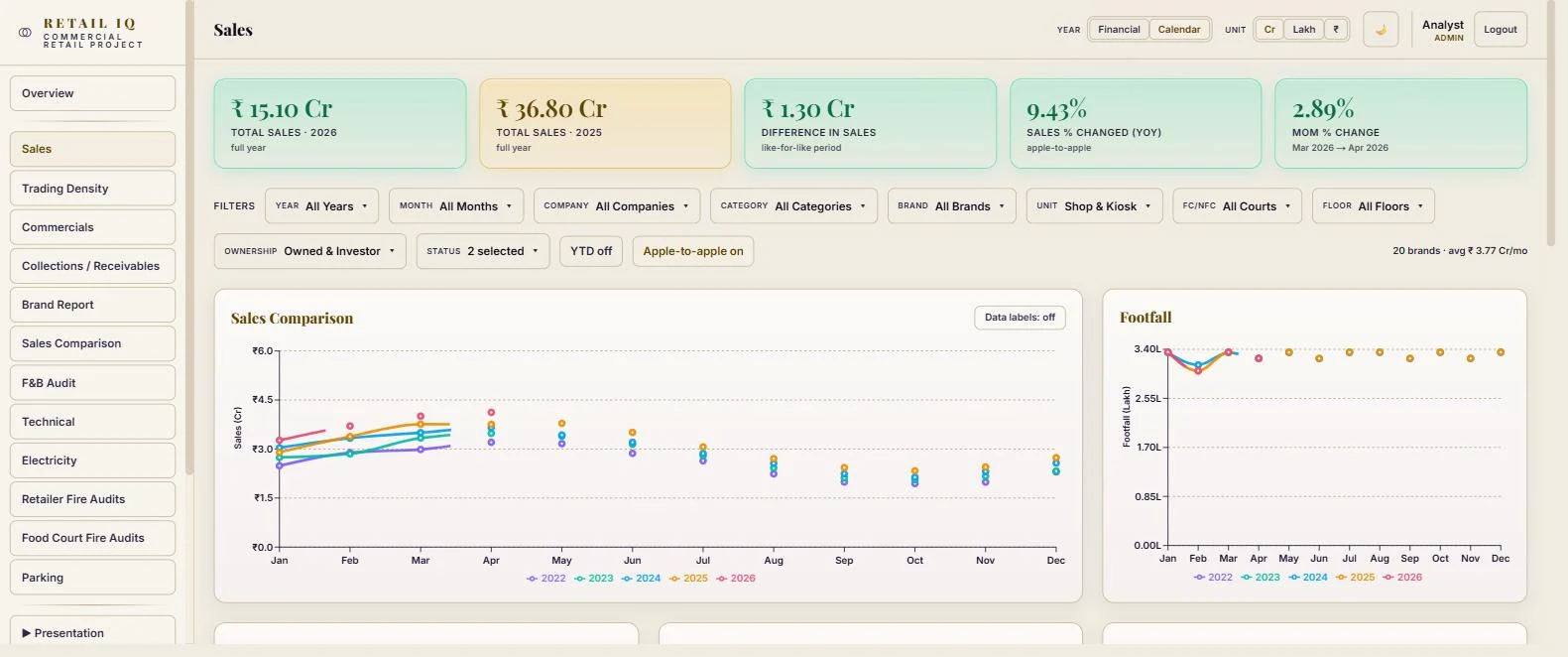This screenshot has height=657, width=1568.
Task: Set unit to Lakh
Action: [x=1304, y=30]
